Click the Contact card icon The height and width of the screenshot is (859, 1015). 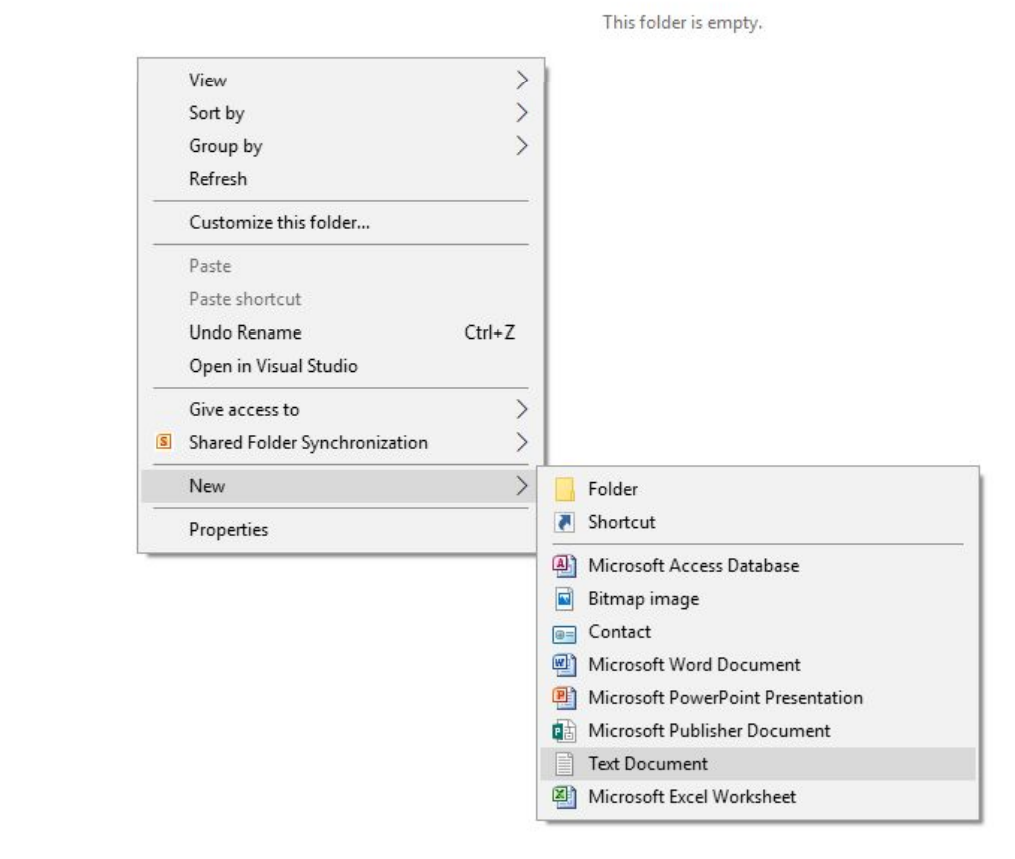click(x=564, y=632)
